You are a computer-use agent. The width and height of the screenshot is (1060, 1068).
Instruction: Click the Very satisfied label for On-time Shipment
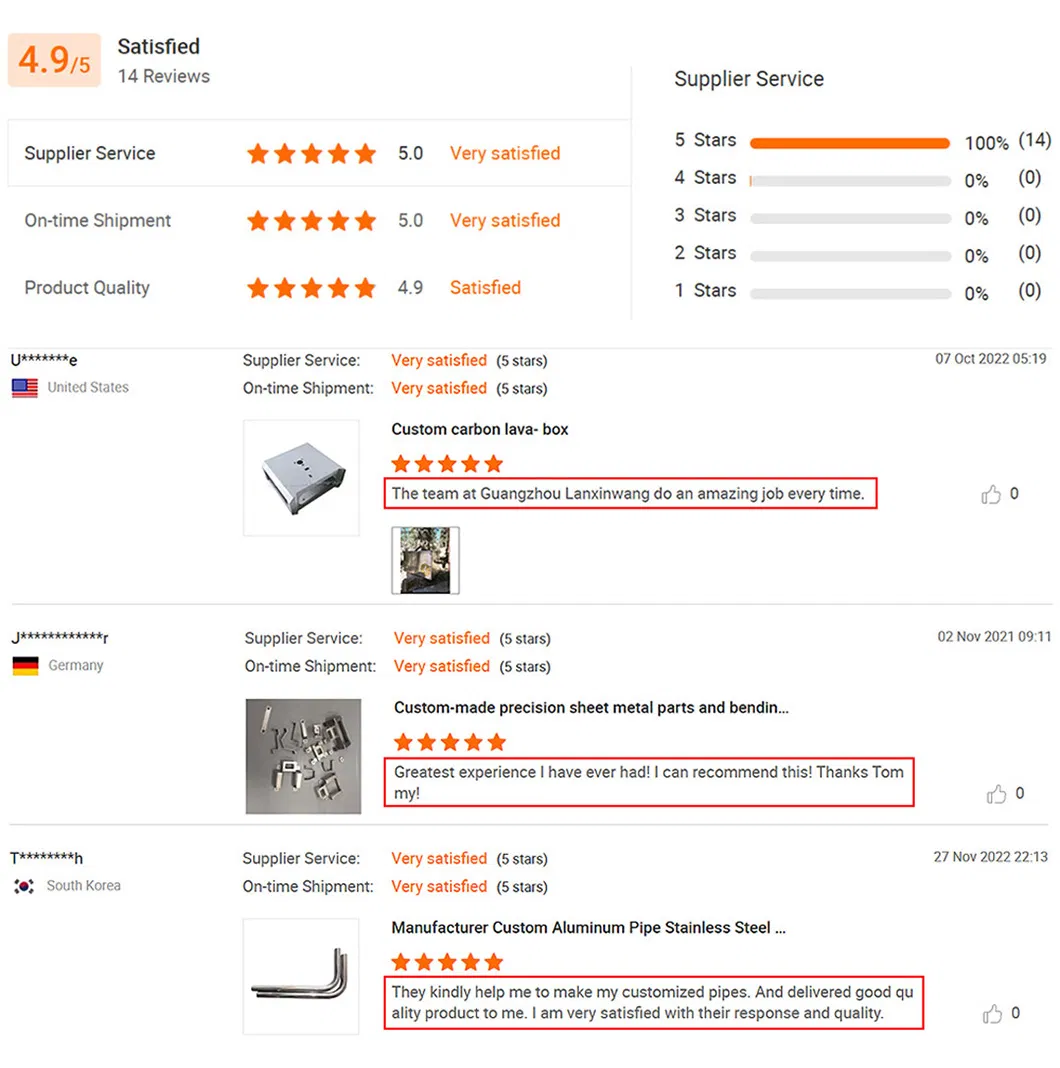coord(504,221)
